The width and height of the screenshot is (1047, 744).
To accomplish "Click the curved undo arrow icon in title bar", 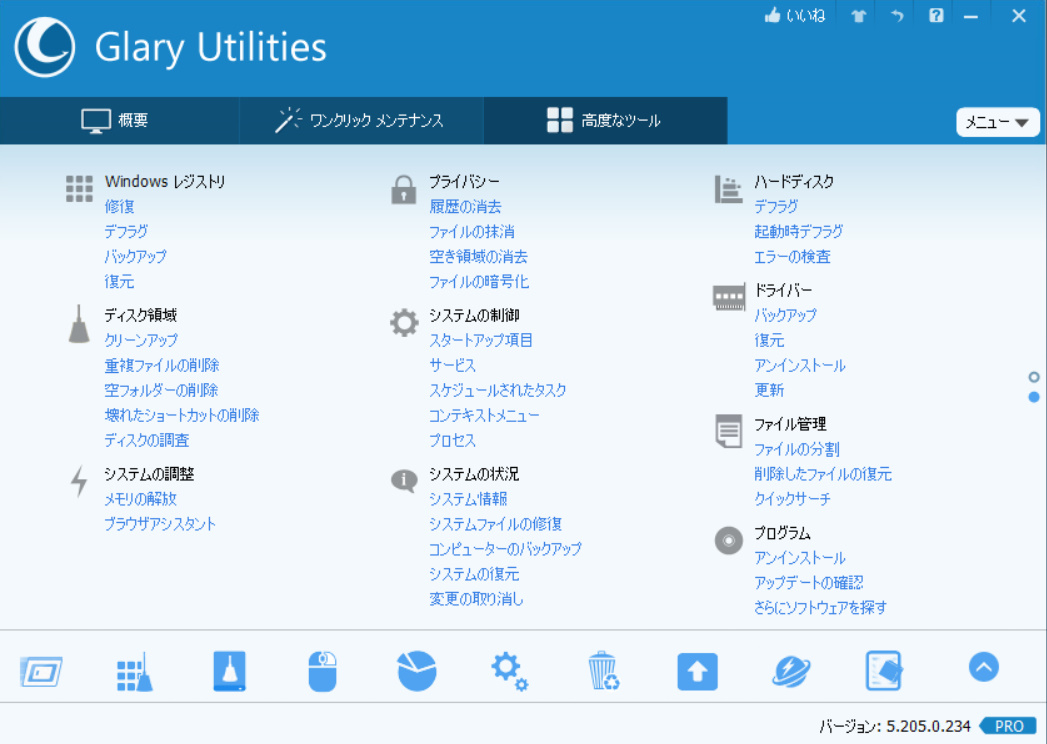I will (897, 15).
